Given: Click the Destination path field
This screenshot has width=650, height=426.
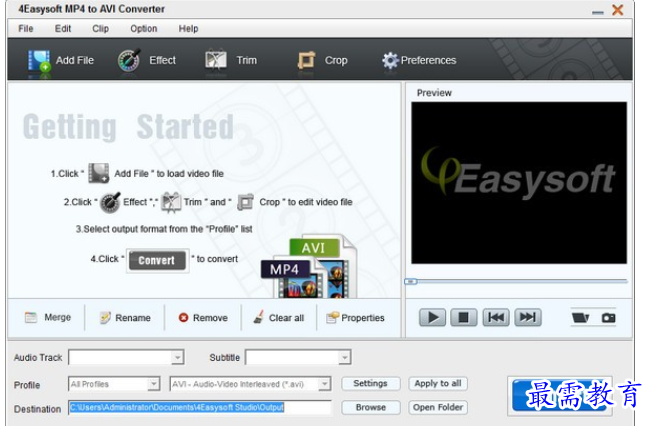Looking at the screenshot, I should click(200, 407).
